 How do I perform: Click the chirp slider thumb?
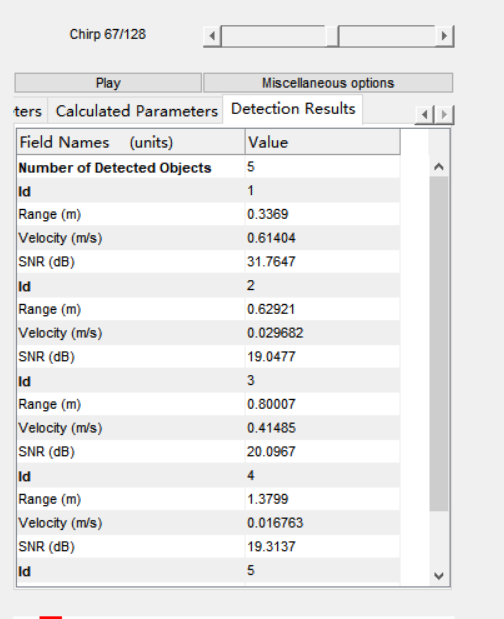pos(332,36)
